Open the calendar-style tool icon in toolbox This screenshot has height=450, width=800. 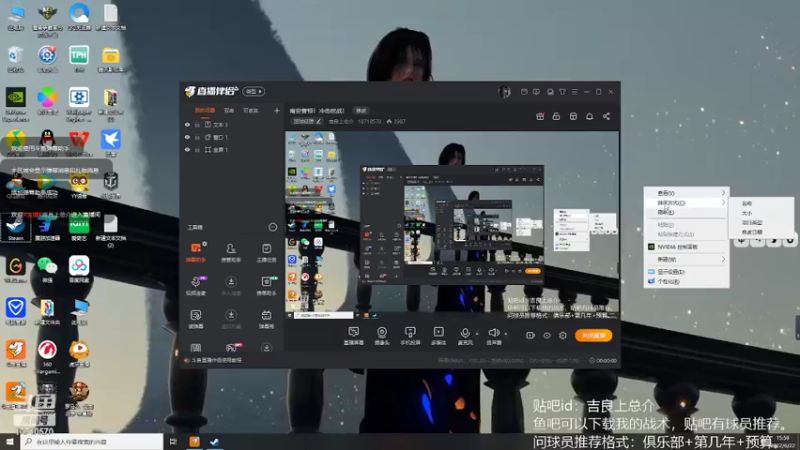click(266, 319)
